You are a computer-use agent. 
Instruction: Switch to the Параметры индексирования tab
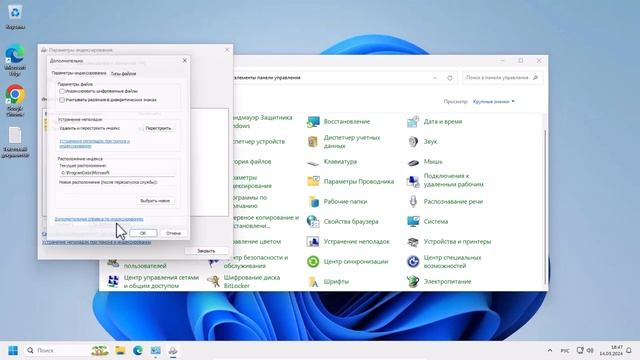[79, 73]
